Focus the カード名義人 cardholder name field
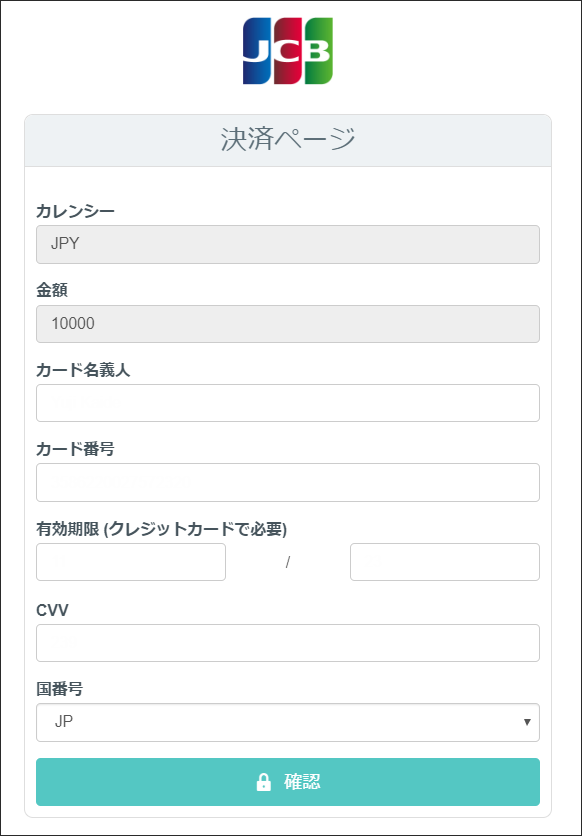The width and height of the screenshot is (582, 836). coord(288,403)
